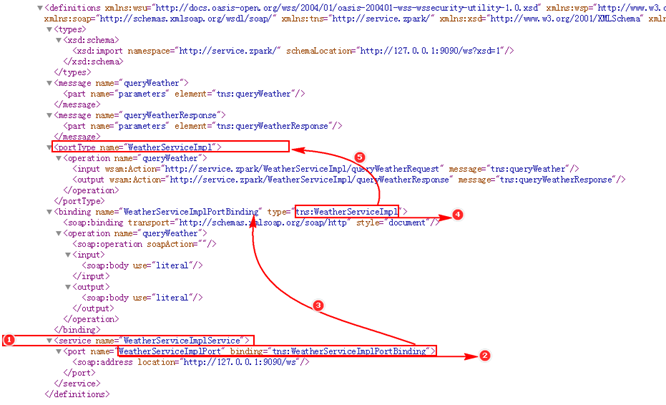Collapse the input element triangle
The width and height of the screenshot is (666, 405).
[x=68, y=255]
